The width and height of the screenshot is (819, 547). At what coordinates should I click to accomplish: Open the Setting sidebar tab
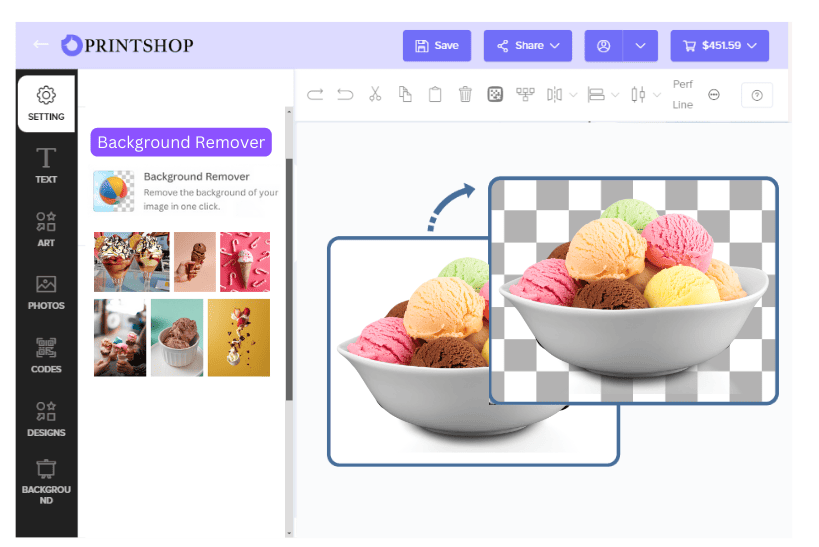click(x=46, y=103)
